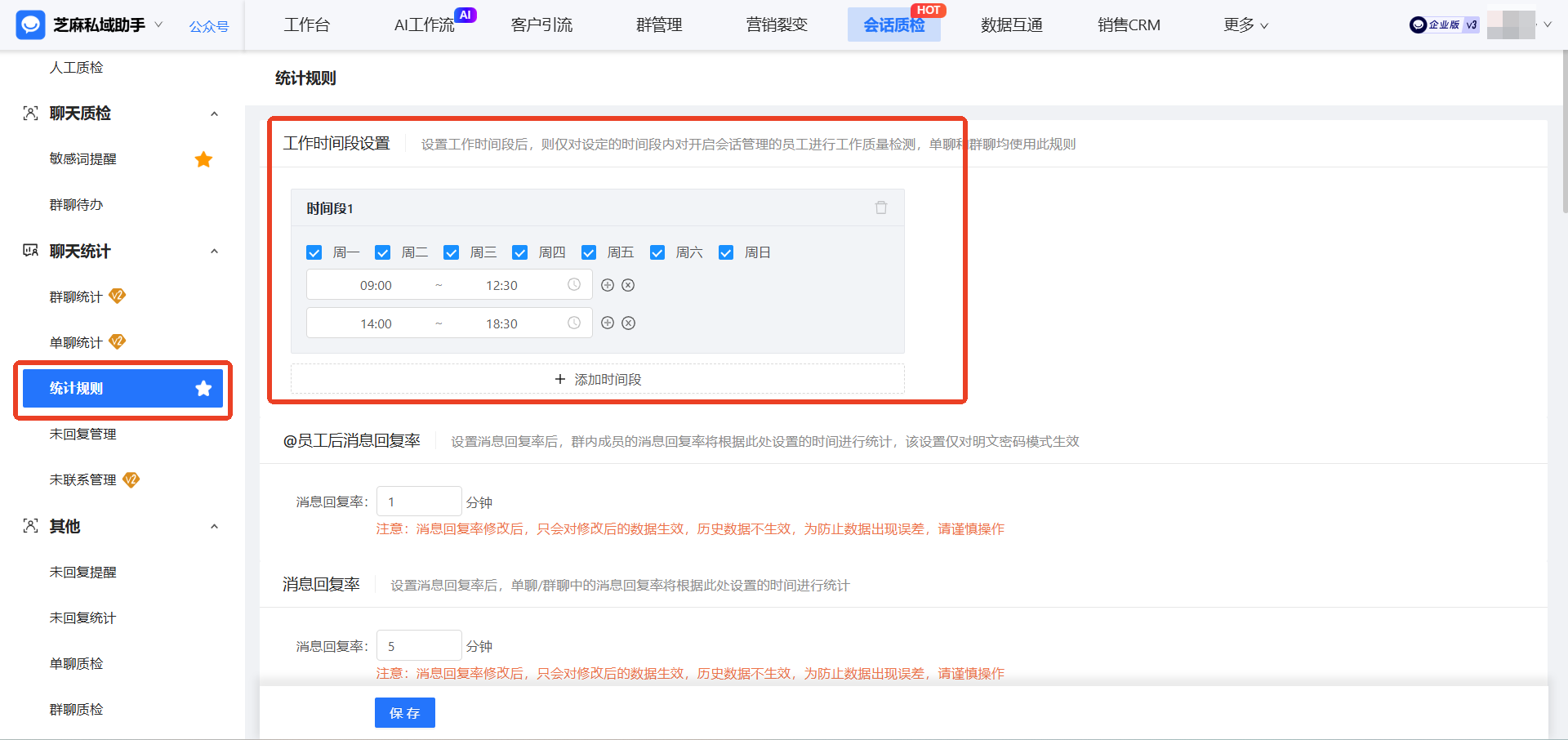Open the 更多 dropdown menu
Screen dimensions: 1568x740
[x=1245, y=25]
